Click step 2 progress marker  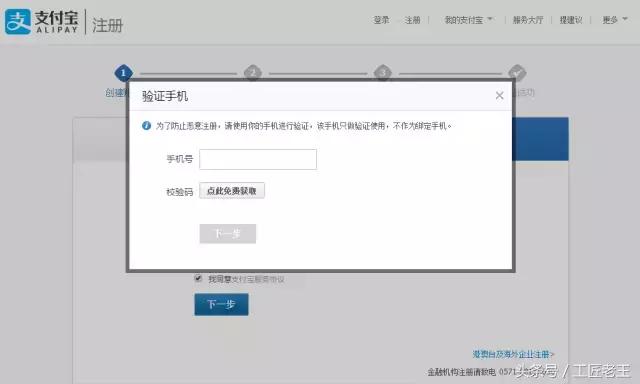(253, 73)
